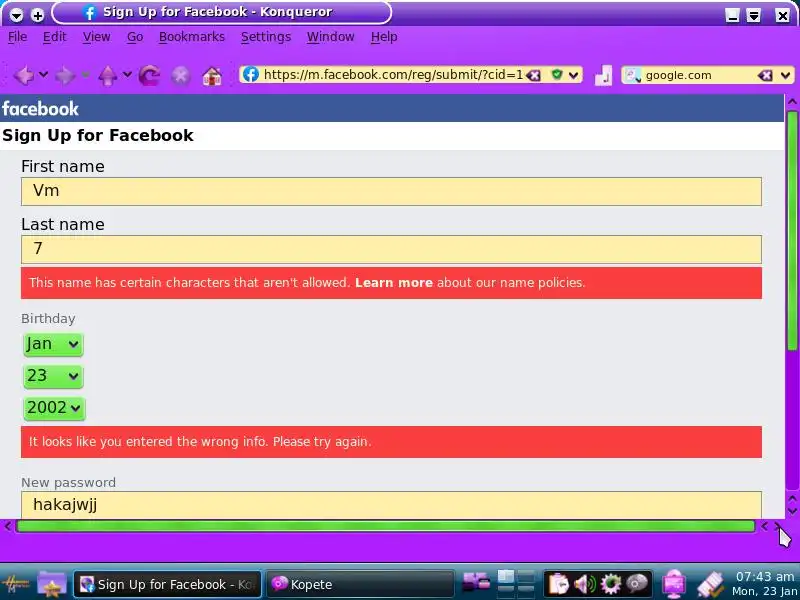
Task: Open the View menu
Action: tap(96, 37)
